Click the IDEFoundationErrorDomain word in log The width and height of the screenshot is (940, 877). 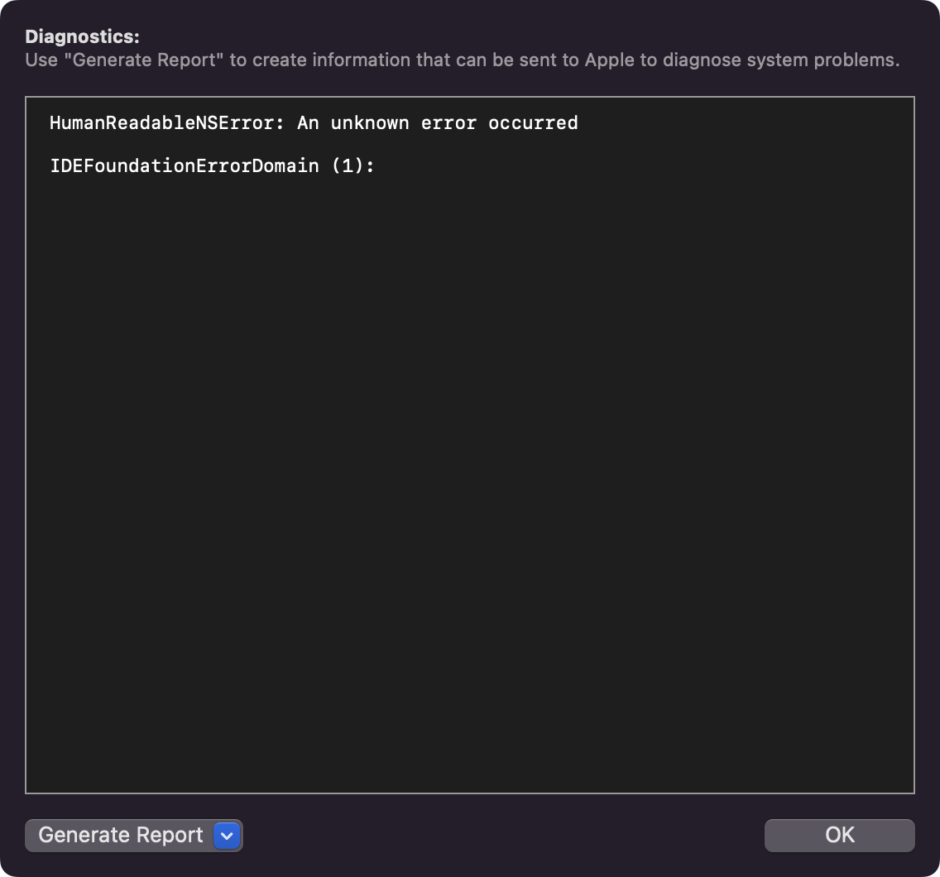[185, 166]
